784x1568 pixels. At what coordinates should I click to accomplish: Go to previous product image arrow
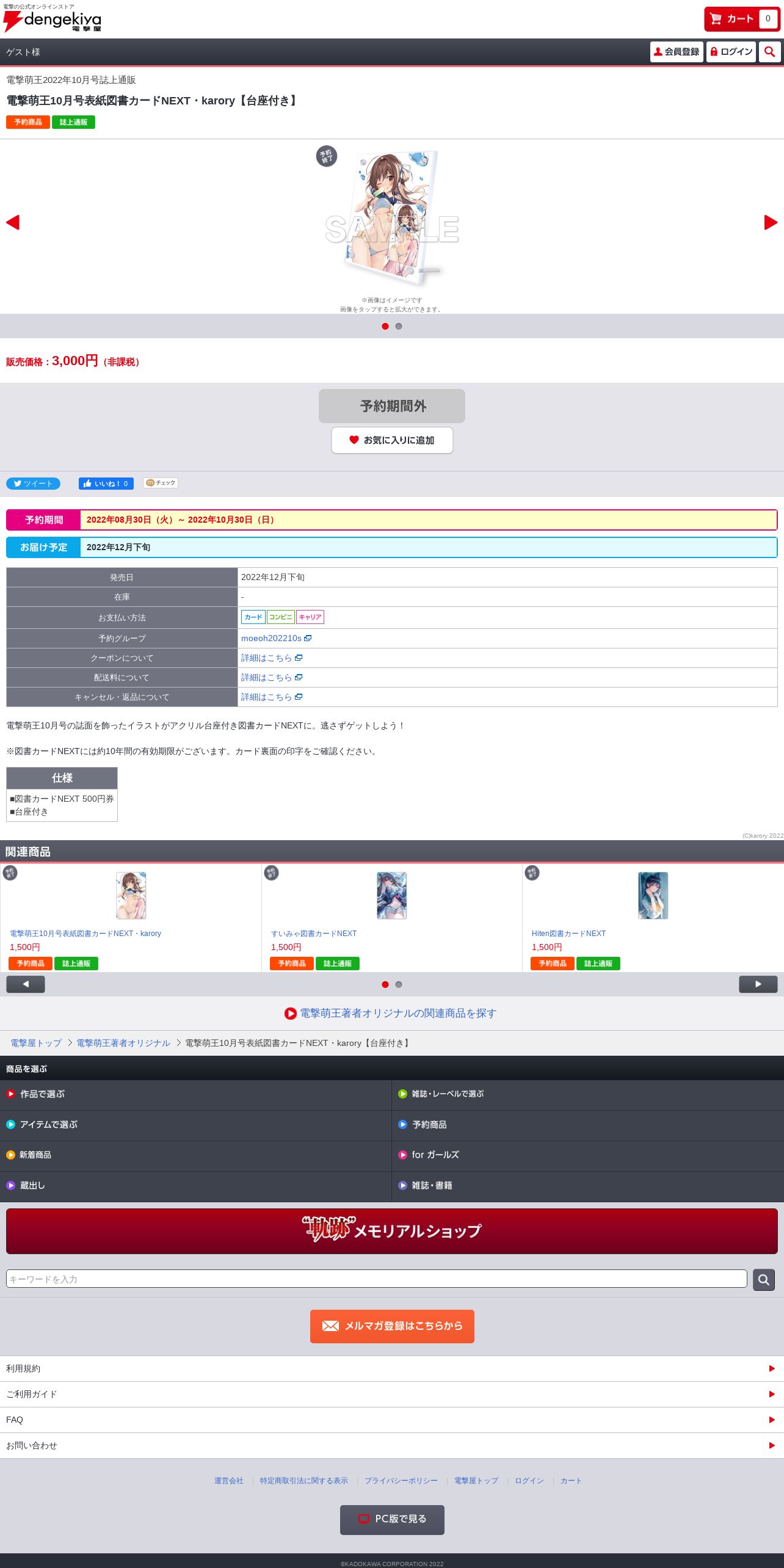tap(13, 222)
